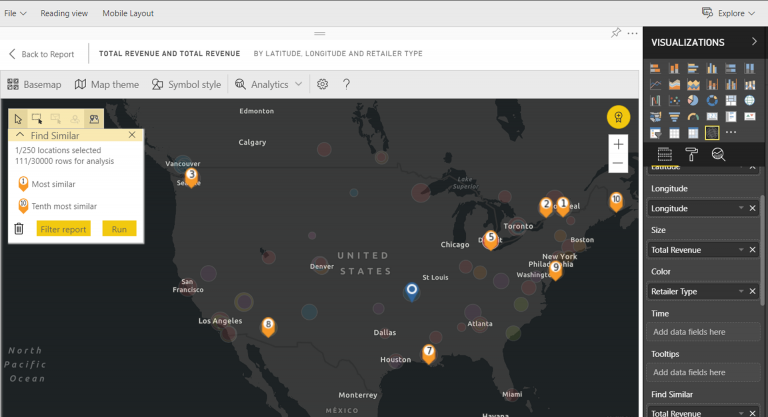Remove Retailer Type from Color

click(752, 292)
